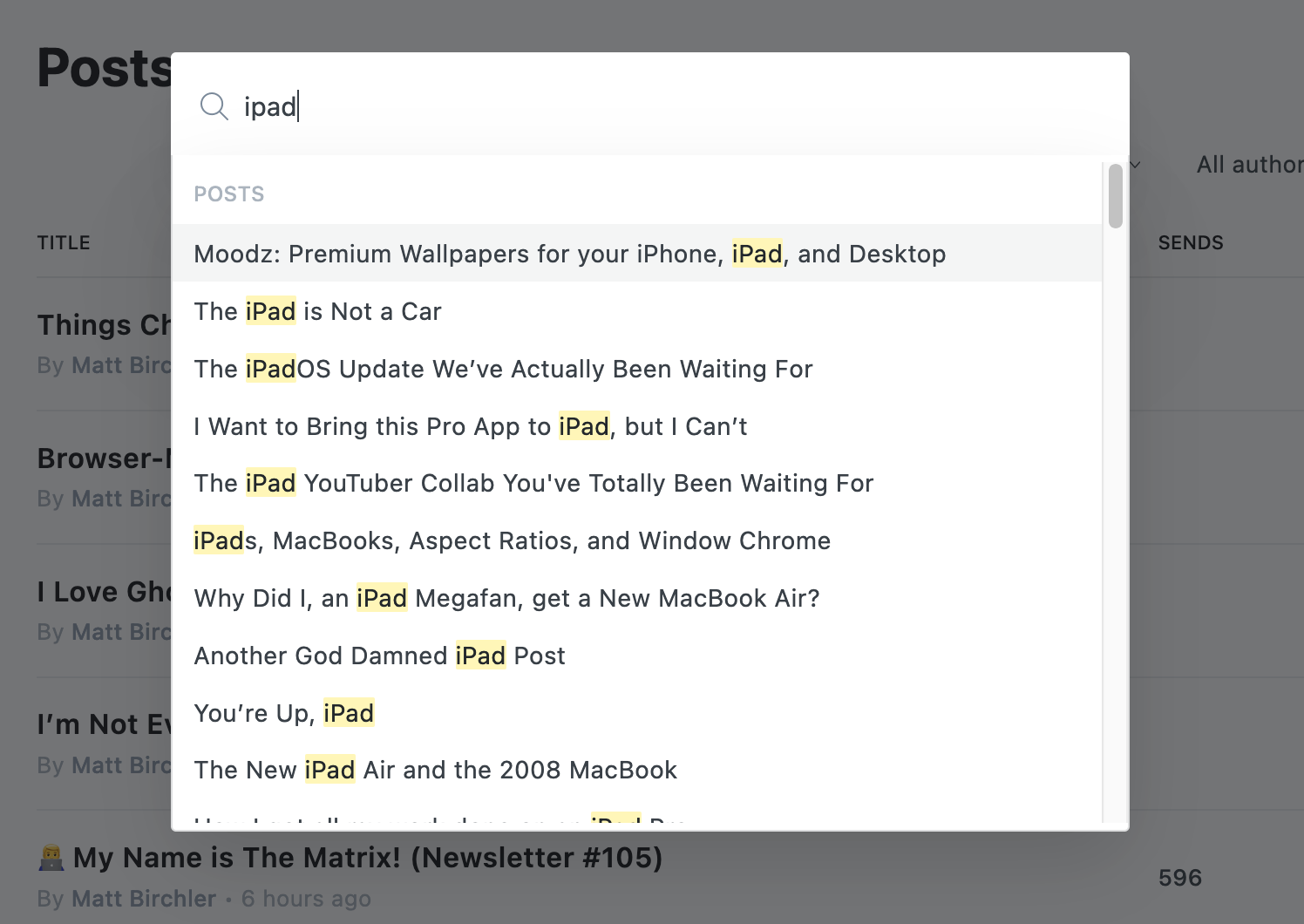Open the "Browser-" post in the background list

pos(105,458)
